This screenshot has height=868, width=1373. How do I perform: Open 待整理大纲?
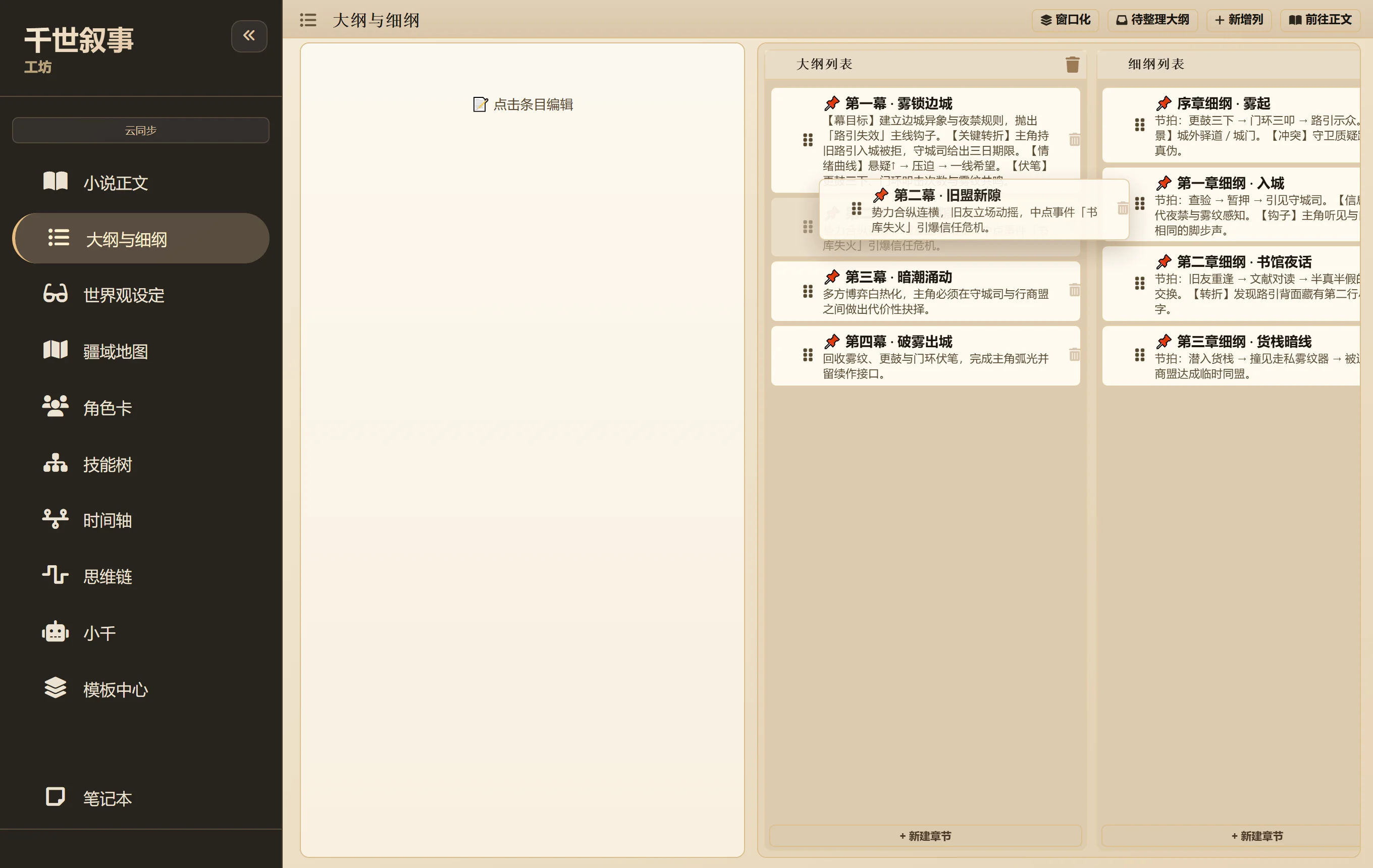(1152, 20)
